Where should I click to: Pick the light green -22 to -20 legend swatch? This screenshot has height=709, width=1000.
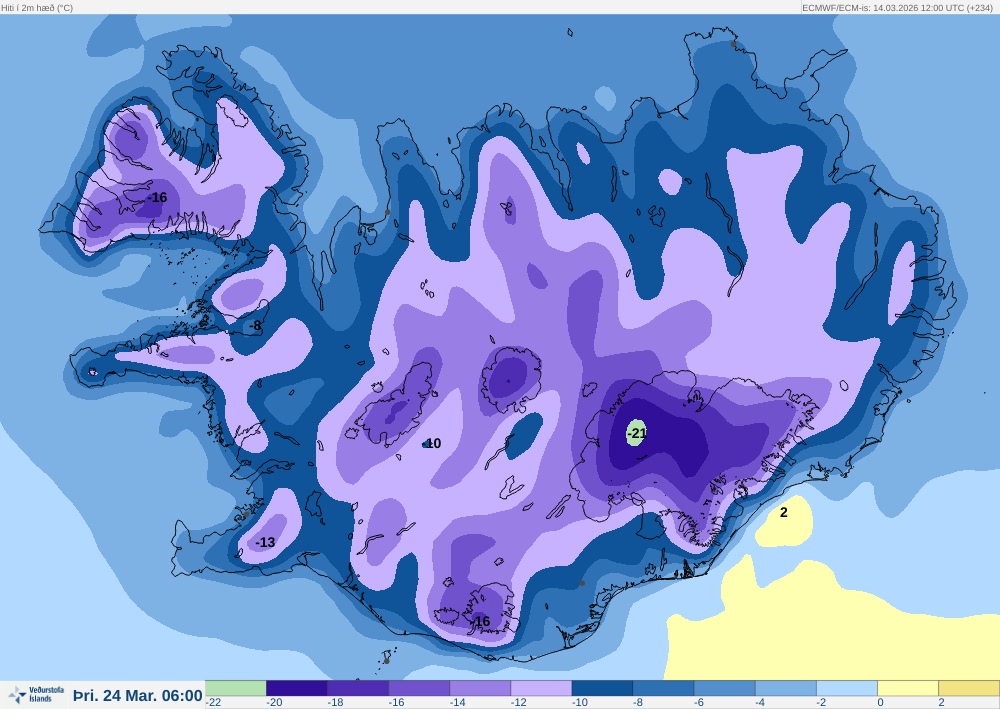coord(235,688)
